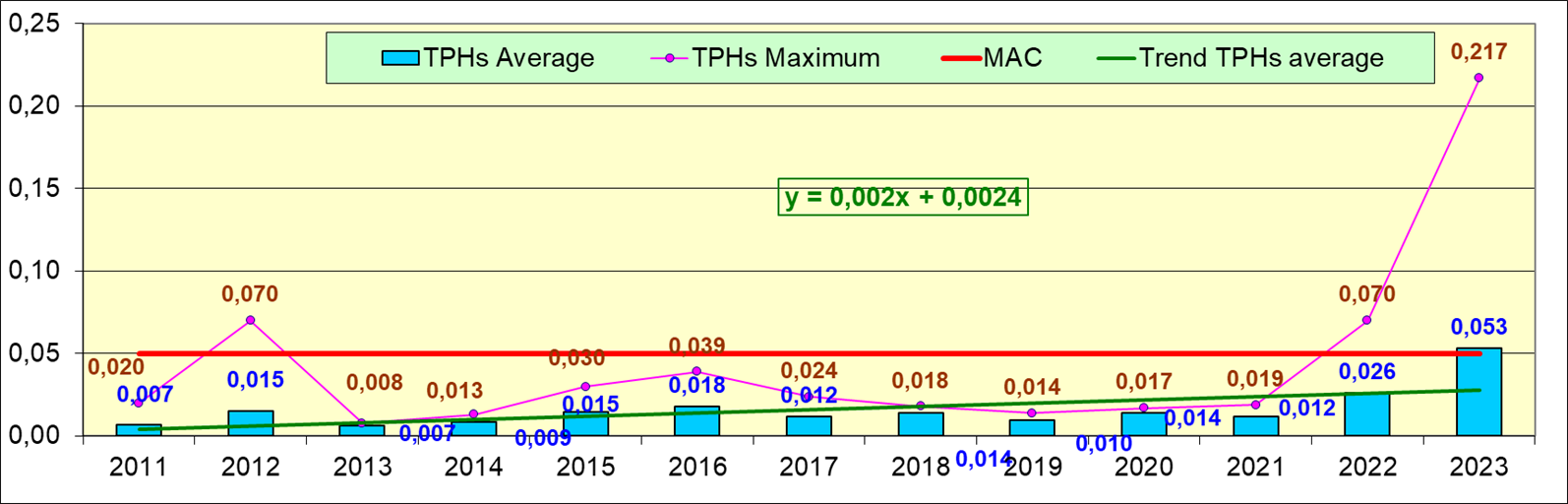
Task: Select the 2023 maximum data point marker
Action: (1478, 78)
